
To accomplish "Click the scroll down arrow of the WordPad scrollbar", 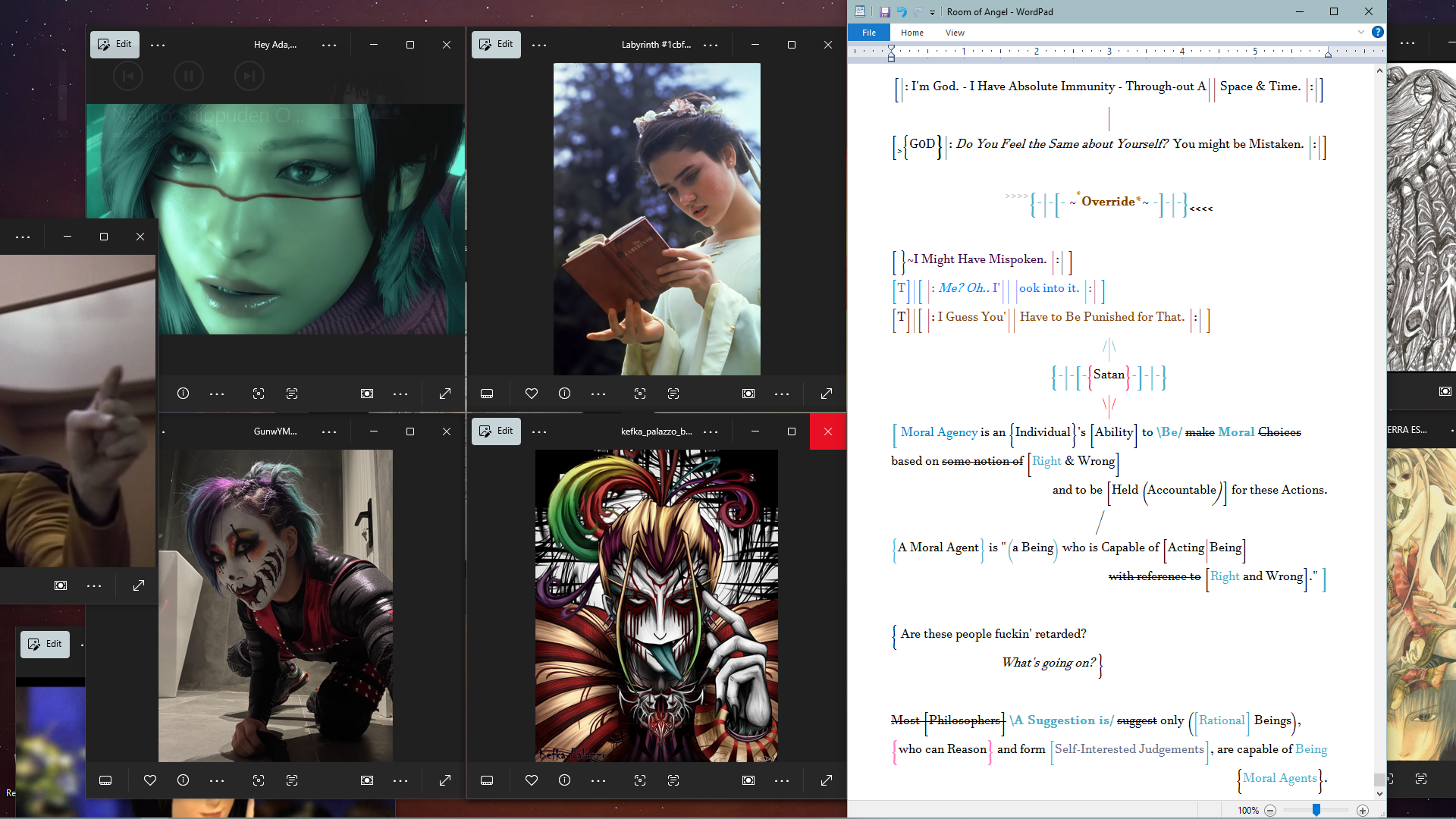I will [x=1379, y=793].
